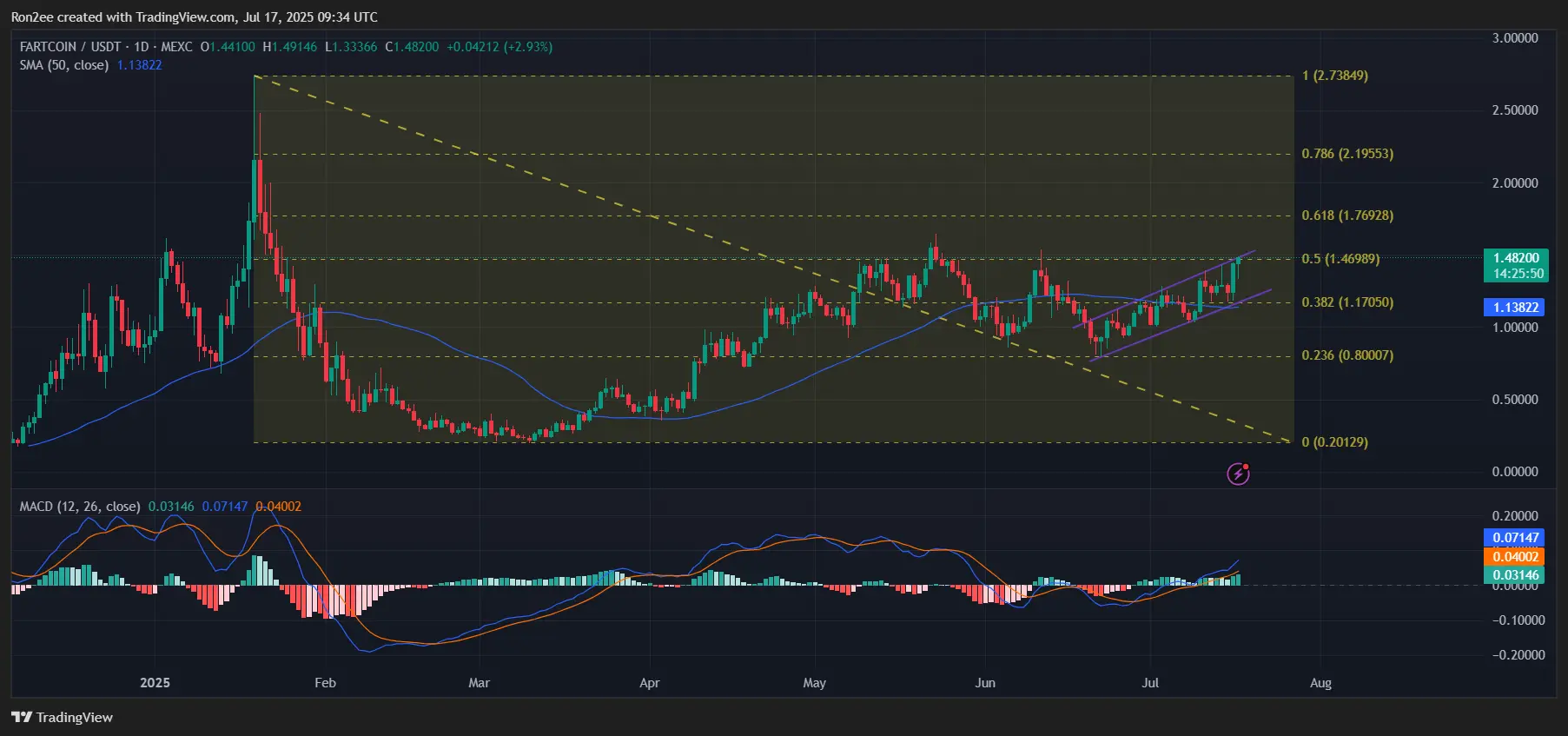Click Fibonacci label 0.5 (1.46989)
This screenshot has width=1568, height=736.
pyautogui.click(x=1340, y=259)
